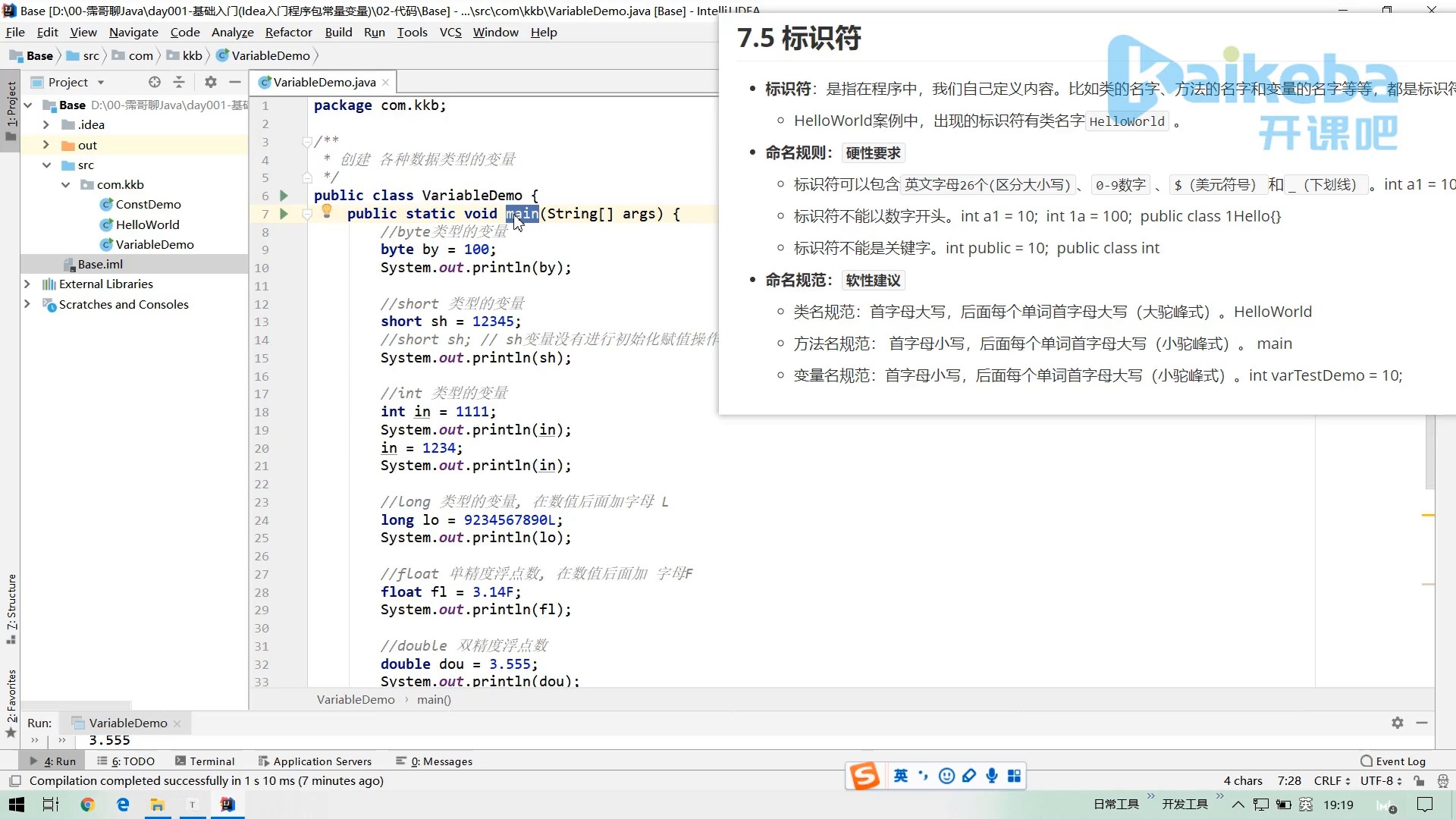Viewport: 1456px width, 819px height.
Task: Open the 6: TODO tool window
Action: 126,761
